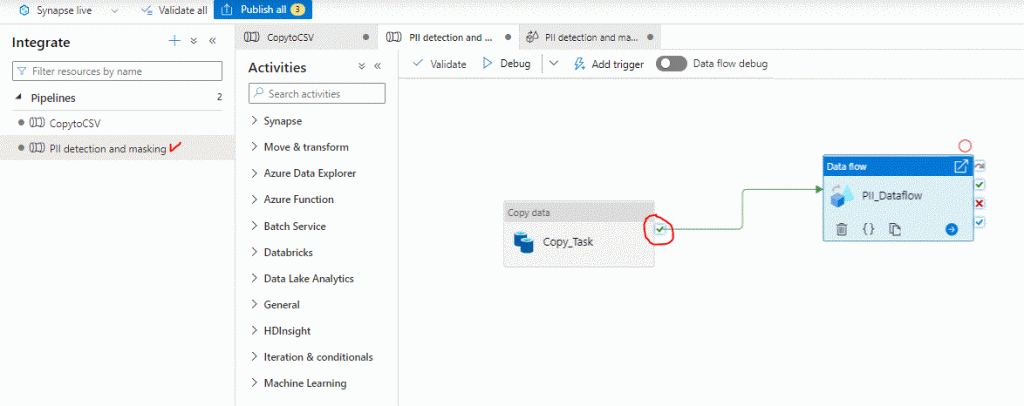Click Add trigger label

617,64
